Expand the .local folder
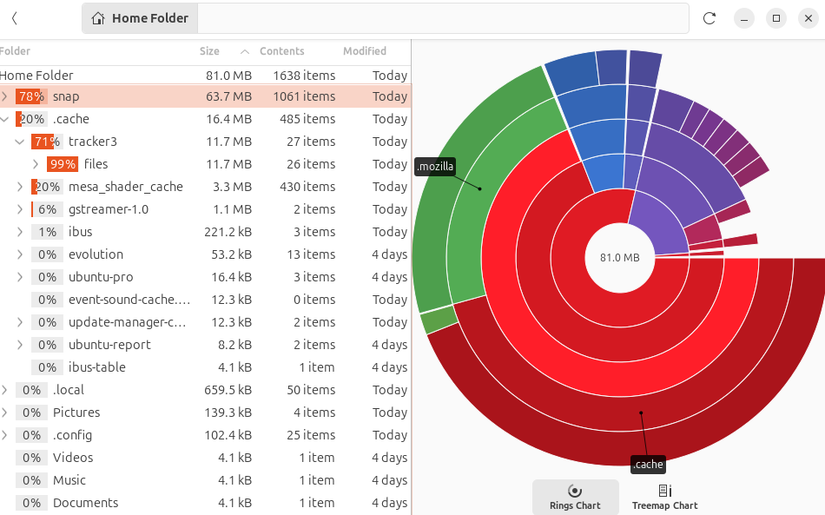 tap(5, 390)
